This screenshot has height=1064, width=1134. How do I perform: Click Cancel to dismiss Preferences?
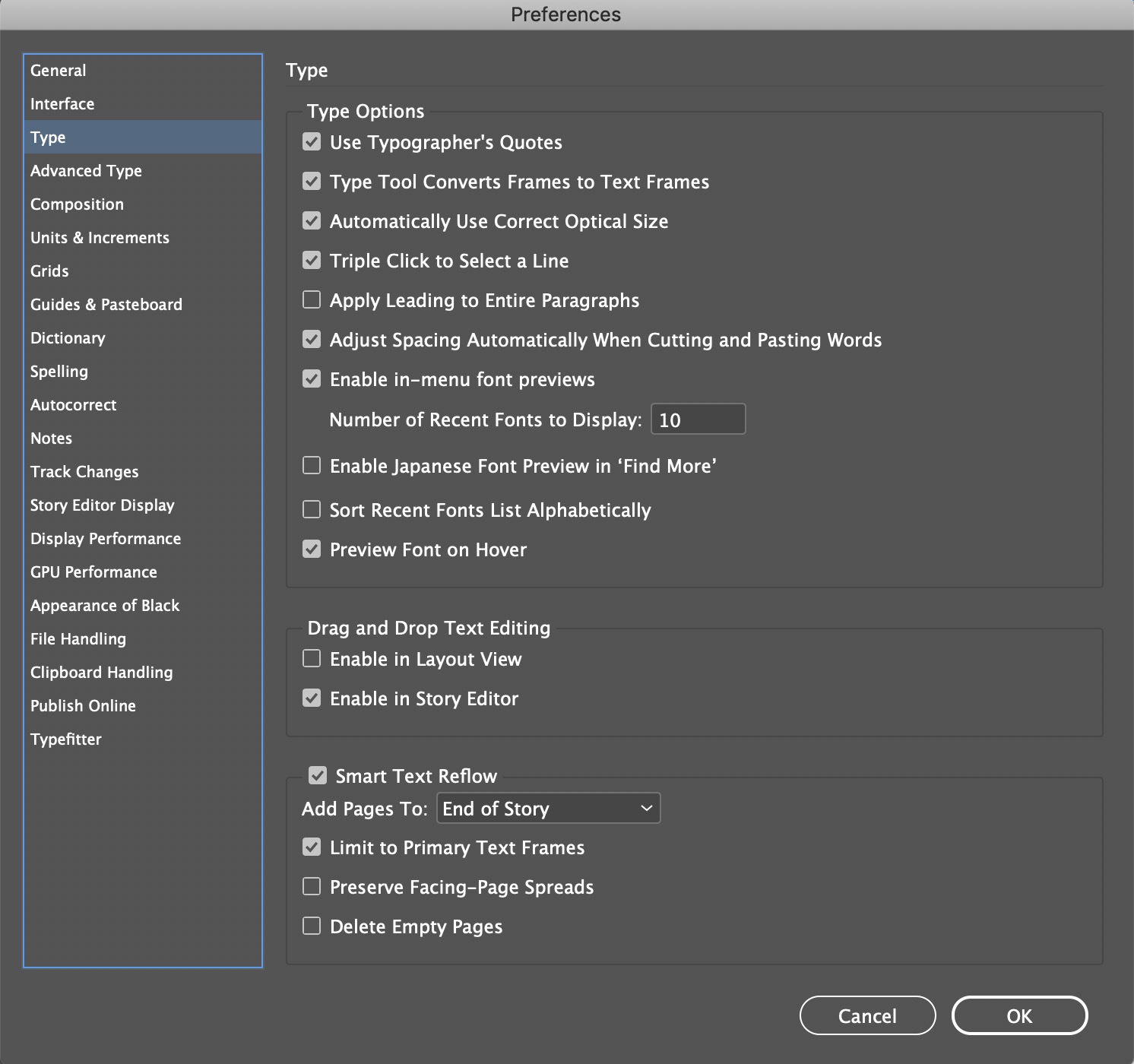pyautogui.click(x=867, y=1016)
